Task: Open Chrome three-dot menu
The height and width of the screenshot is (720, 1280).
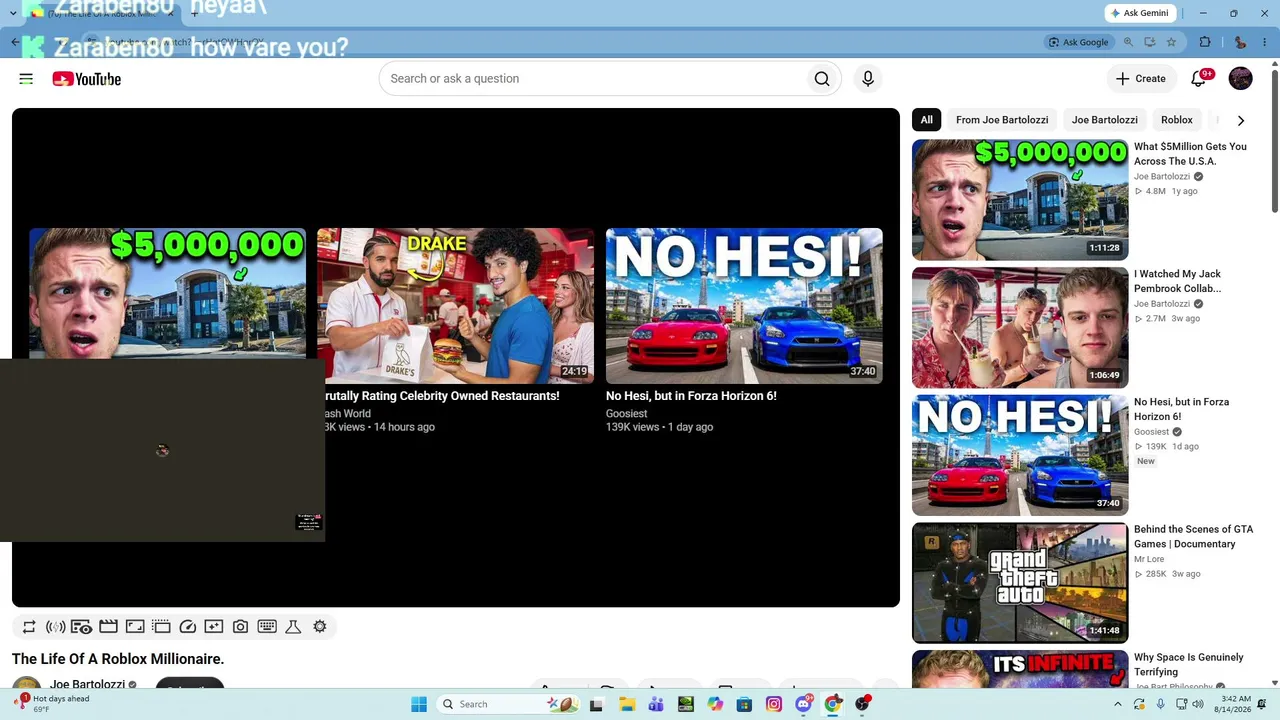Action: point(1266,42)
